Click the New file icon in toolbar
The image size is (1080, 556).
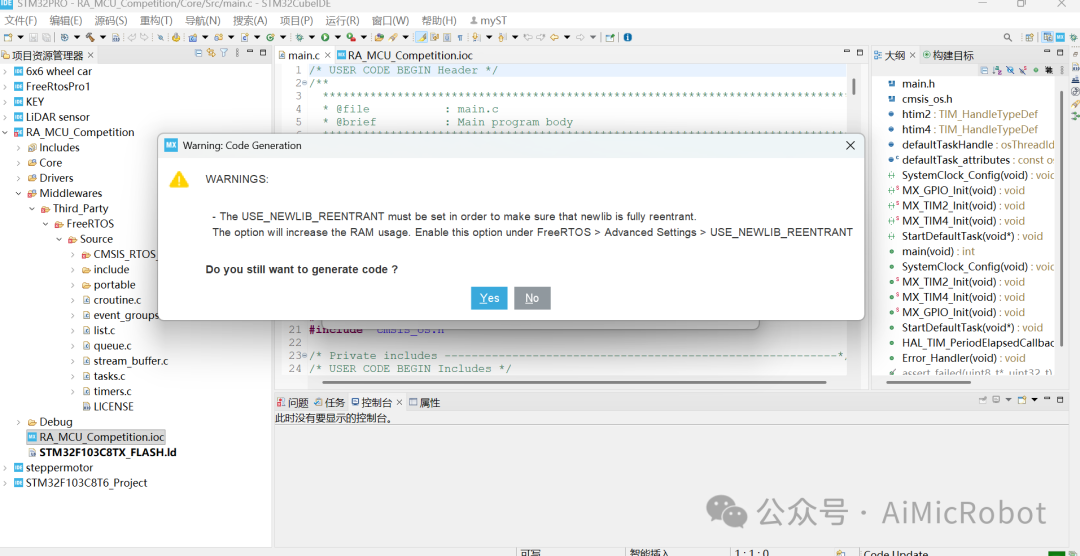pyautogui.click(x=8, y=37)
